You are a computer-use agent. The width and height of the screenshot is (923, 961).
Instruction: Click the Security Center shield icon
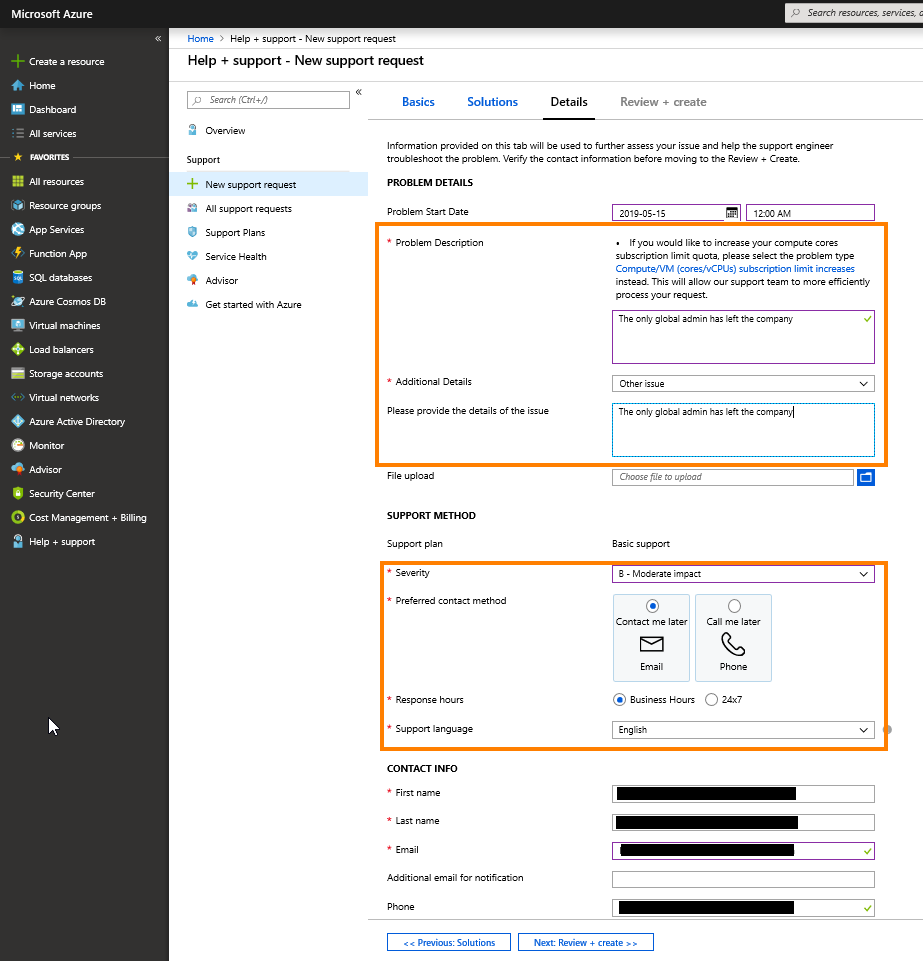[18, 493]
